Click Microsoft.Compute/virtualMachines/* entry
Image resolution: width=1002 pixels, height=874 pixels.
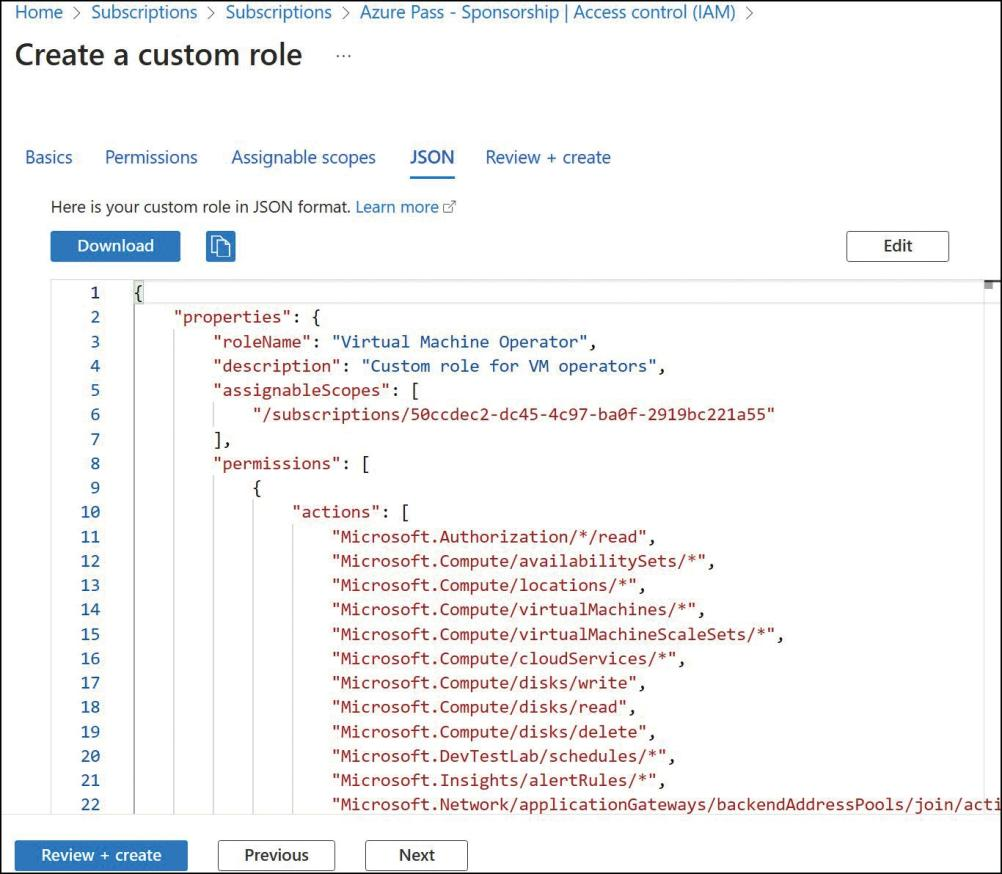[513, 610]
